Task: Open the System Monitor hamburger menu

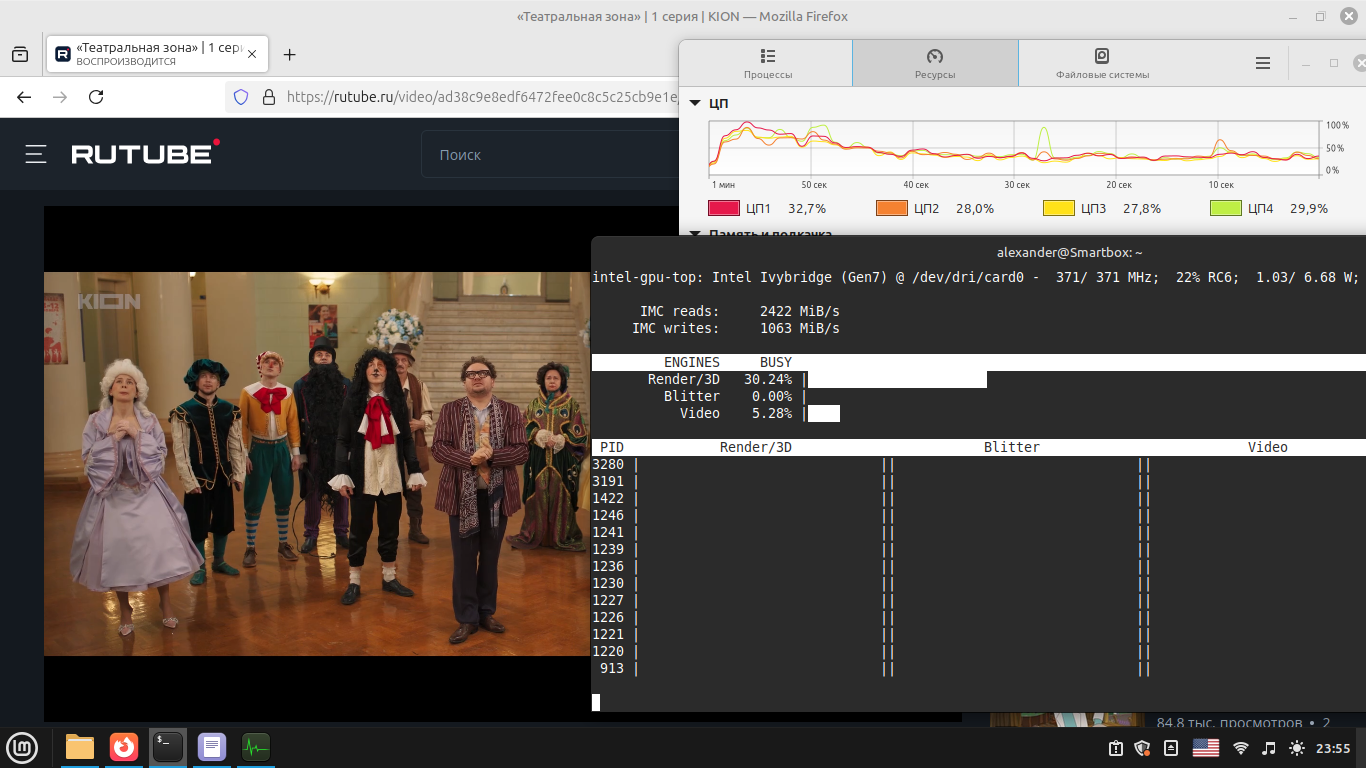Action: click(1263, 63)
